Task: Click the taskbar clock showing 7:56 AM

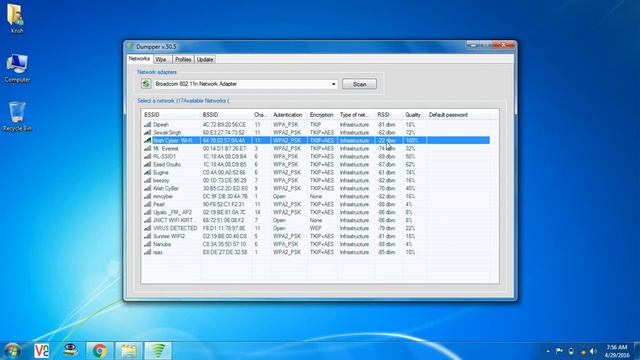Action: [x=617, y=351]
